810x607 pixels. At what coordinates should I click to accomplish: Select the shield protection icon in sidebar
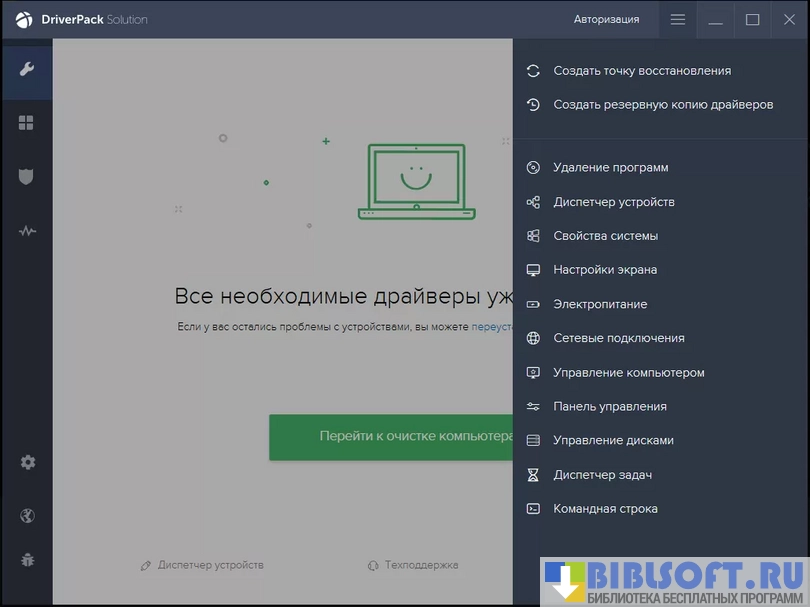[x=27, y=177]
